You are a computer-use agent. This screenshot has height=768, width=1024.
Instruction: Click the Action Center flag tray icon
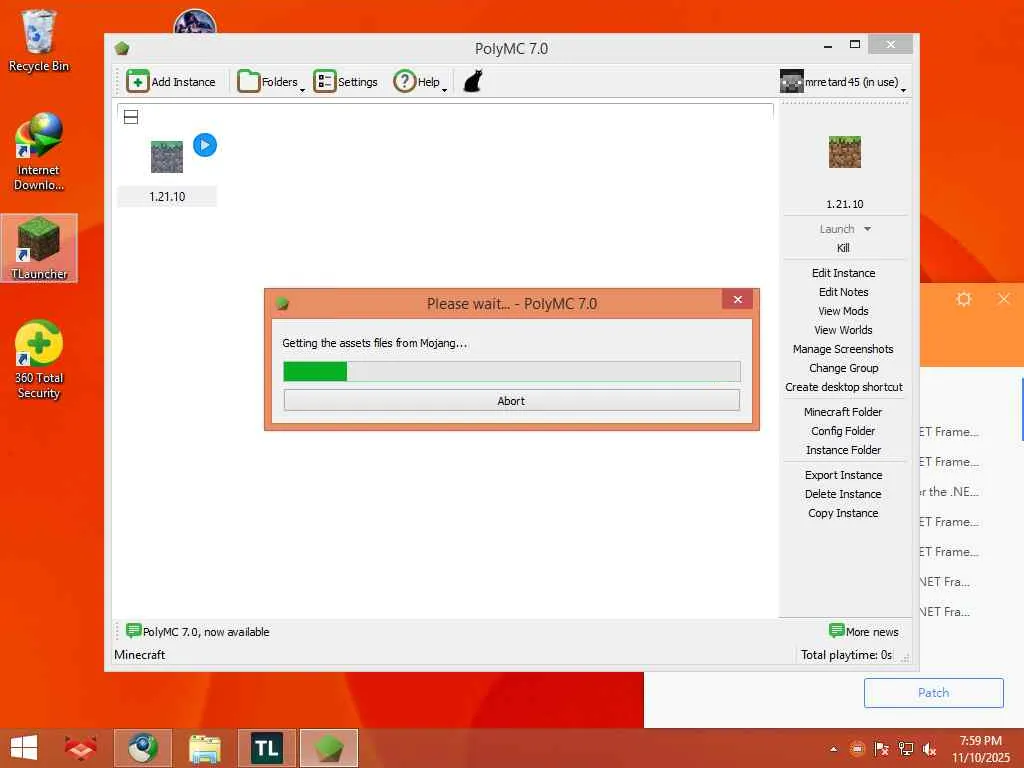pyautogui.click(x=881, y=749)
